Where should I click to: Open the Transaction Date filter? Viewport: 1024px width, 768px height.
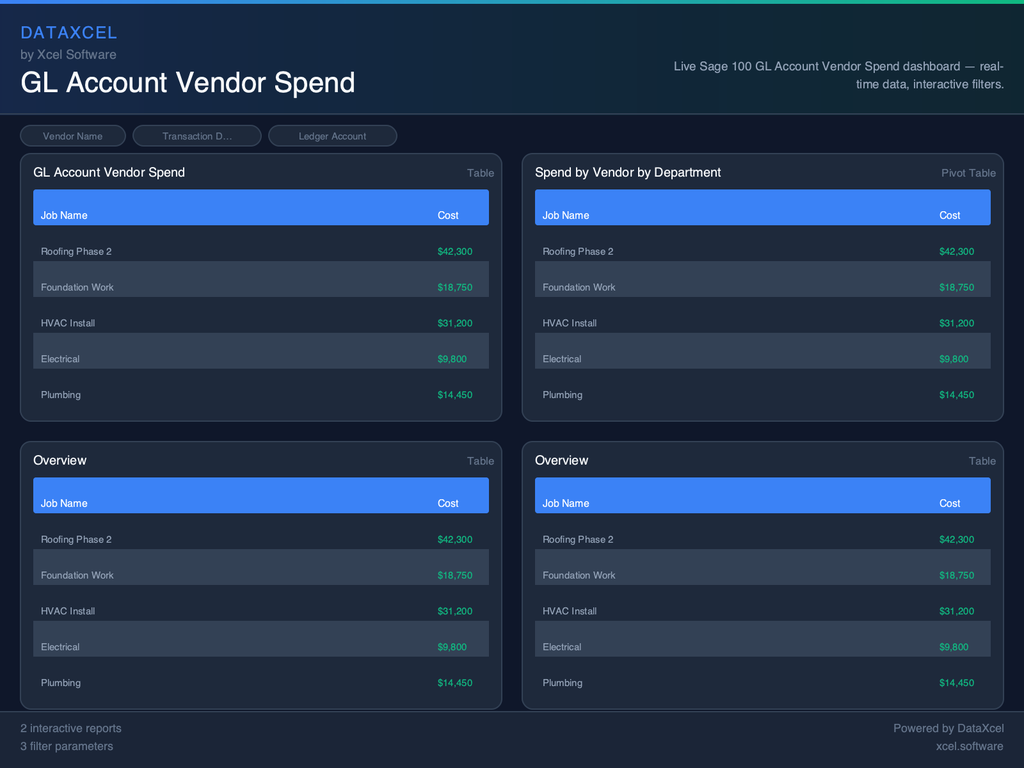[x=197, y=135]
